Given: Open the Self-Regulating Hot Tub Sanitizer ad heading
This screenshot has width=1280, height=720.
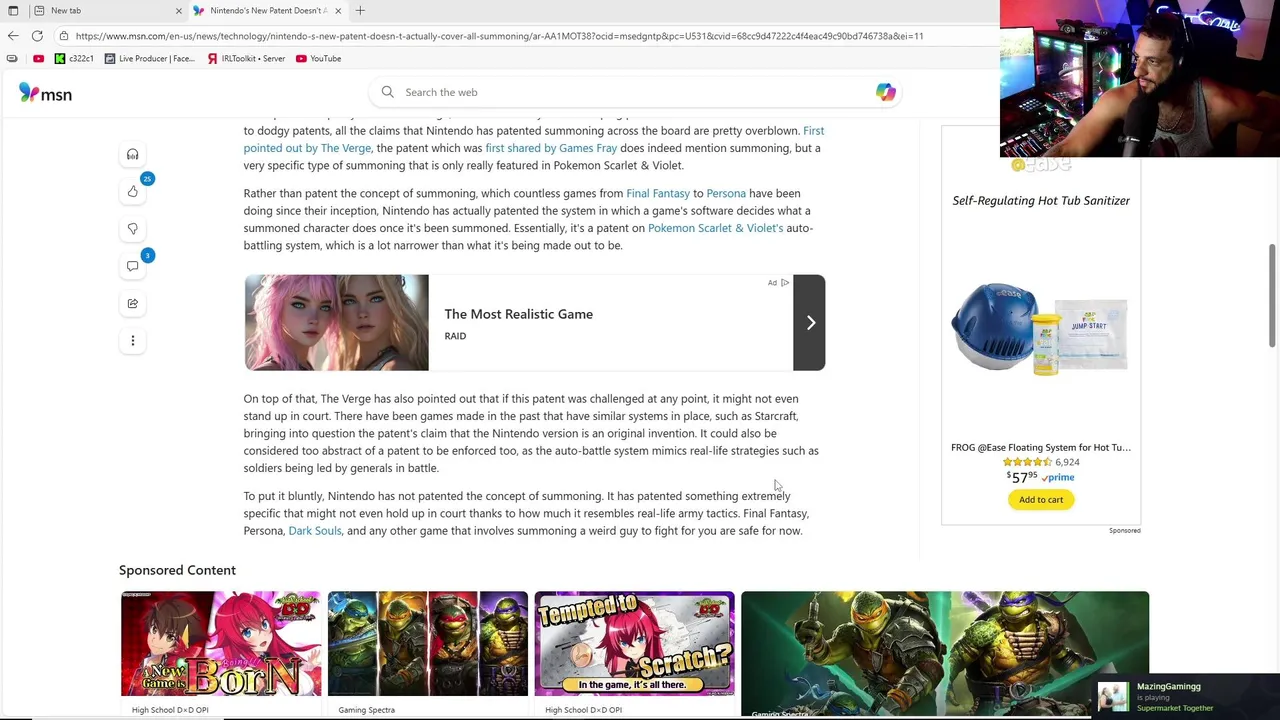Looking at the screenshot, I should pos(1041,200).
